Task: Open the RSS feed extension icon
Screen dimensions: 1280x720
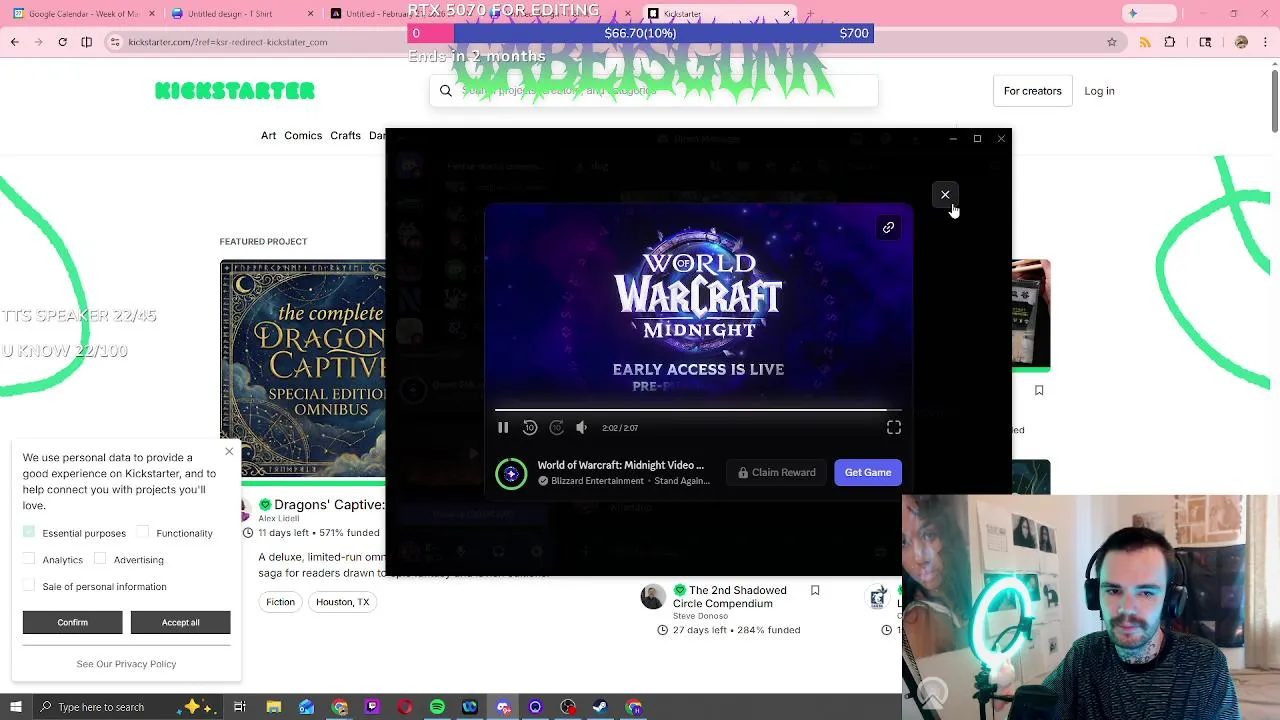Action: tap(1145, 42)
